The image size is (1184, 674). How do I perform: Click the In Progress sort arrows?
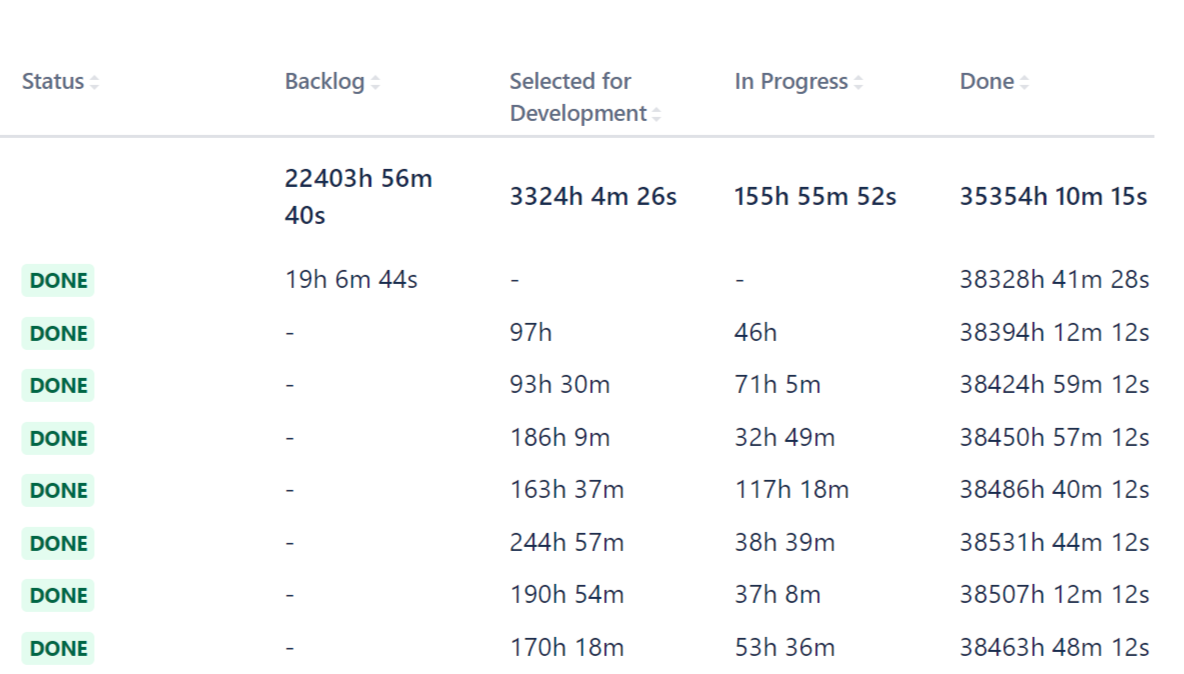859,83
